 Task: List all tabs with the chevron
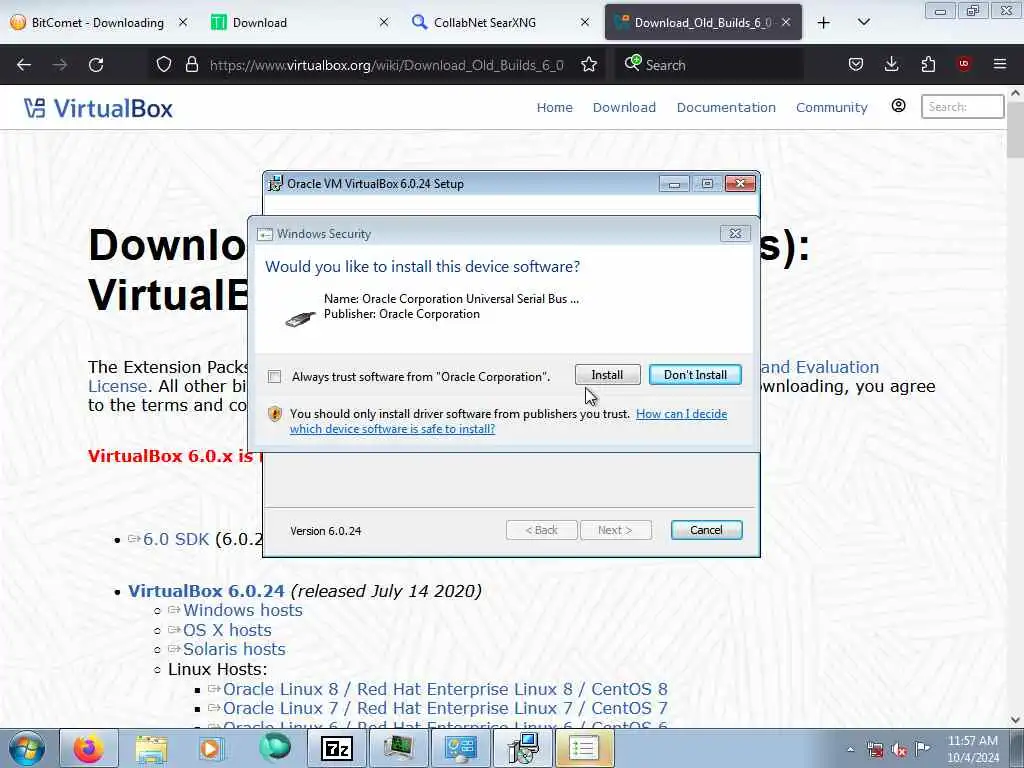point(863,22)
